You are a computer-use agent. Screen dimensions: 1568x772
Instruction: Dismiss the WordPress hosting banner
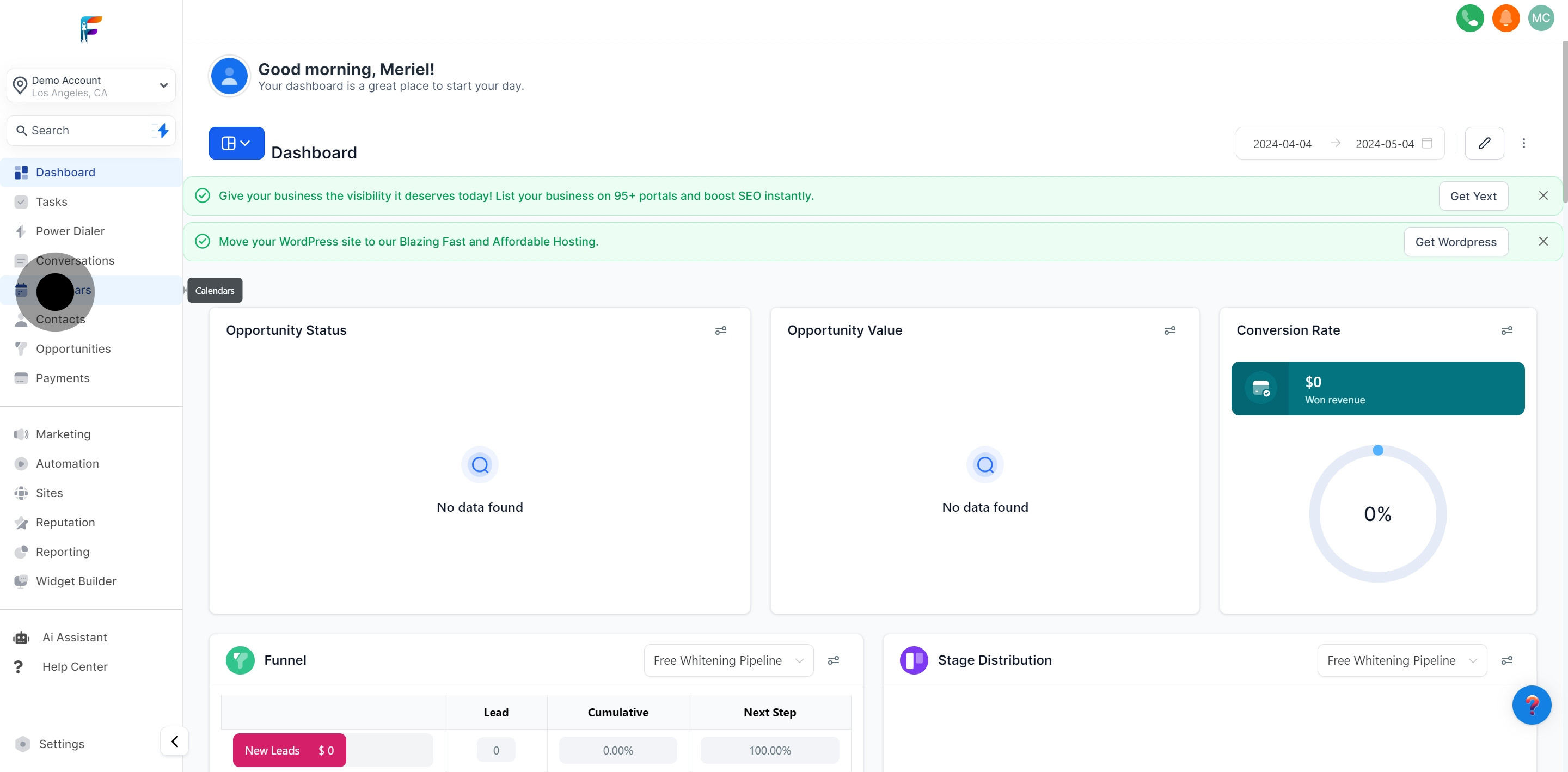tap(1543, 242)
